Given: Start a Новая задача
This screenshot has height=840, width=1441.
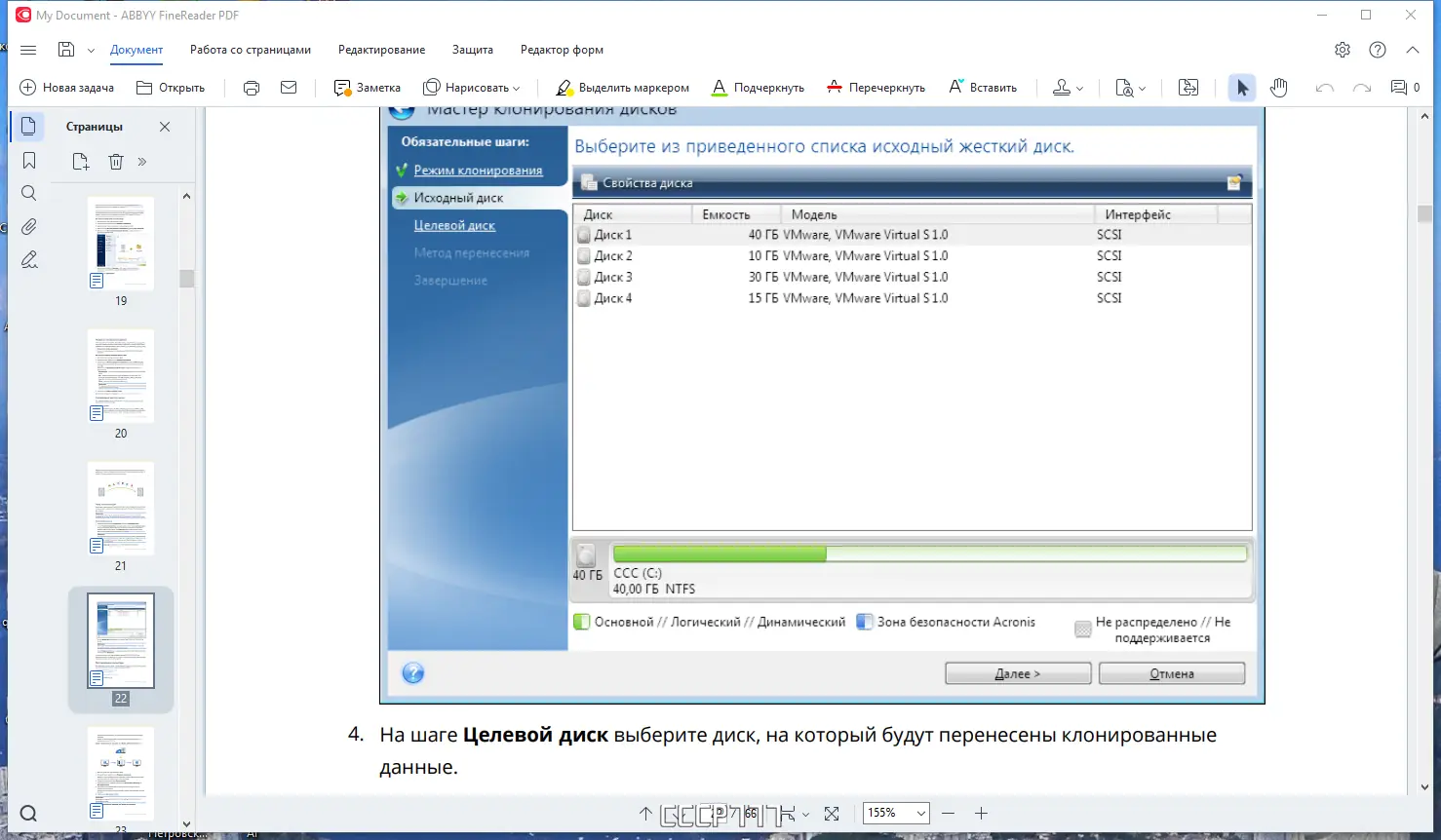Looking at the screenshot, I should click(64, 87).
